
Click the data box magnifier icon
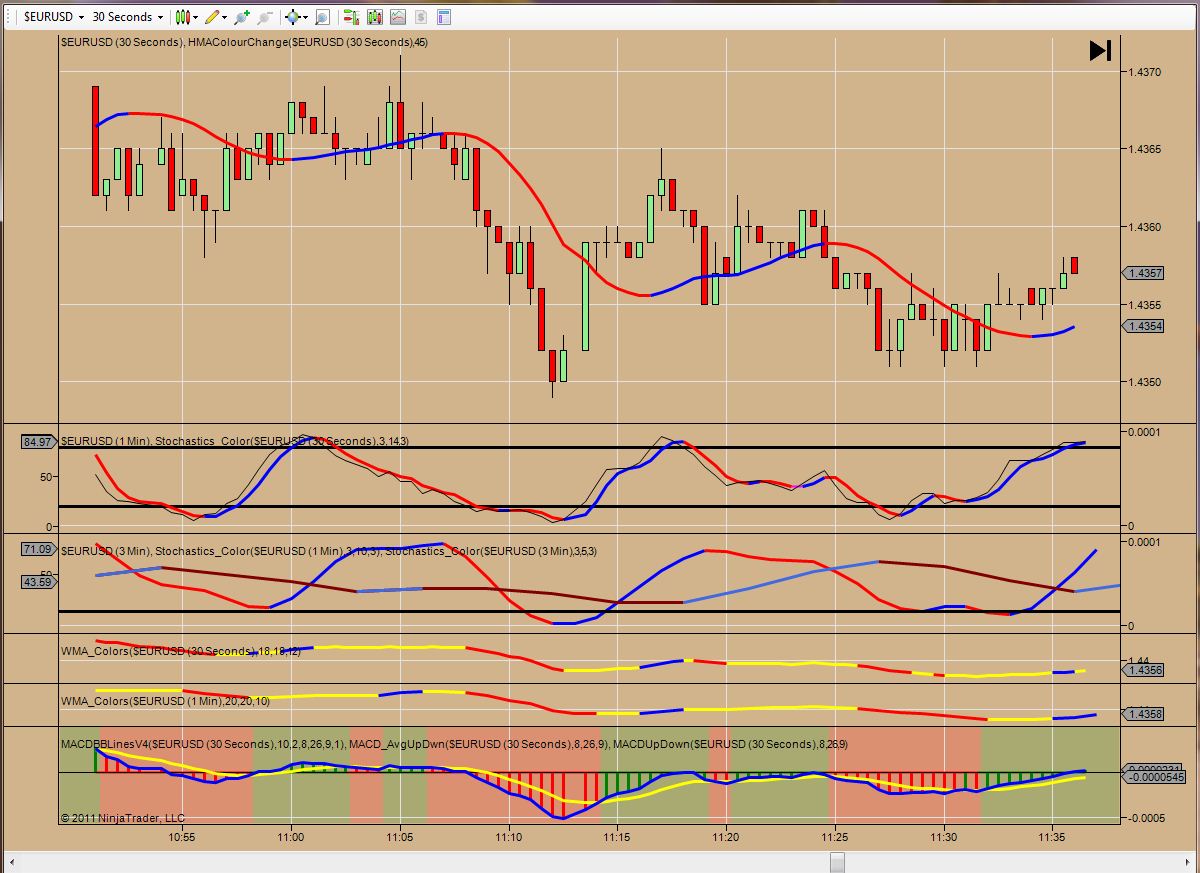coord(322,17)
